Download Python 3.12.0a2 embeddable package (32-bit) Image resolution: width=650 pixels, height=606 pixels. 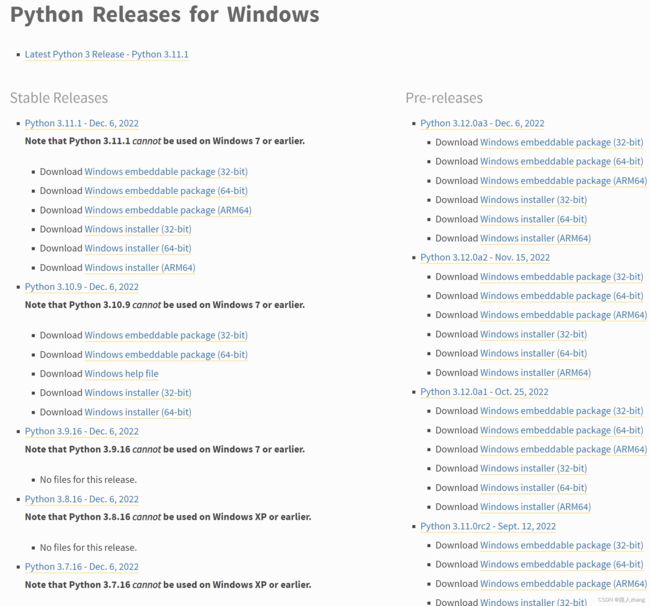click(561, 276)
